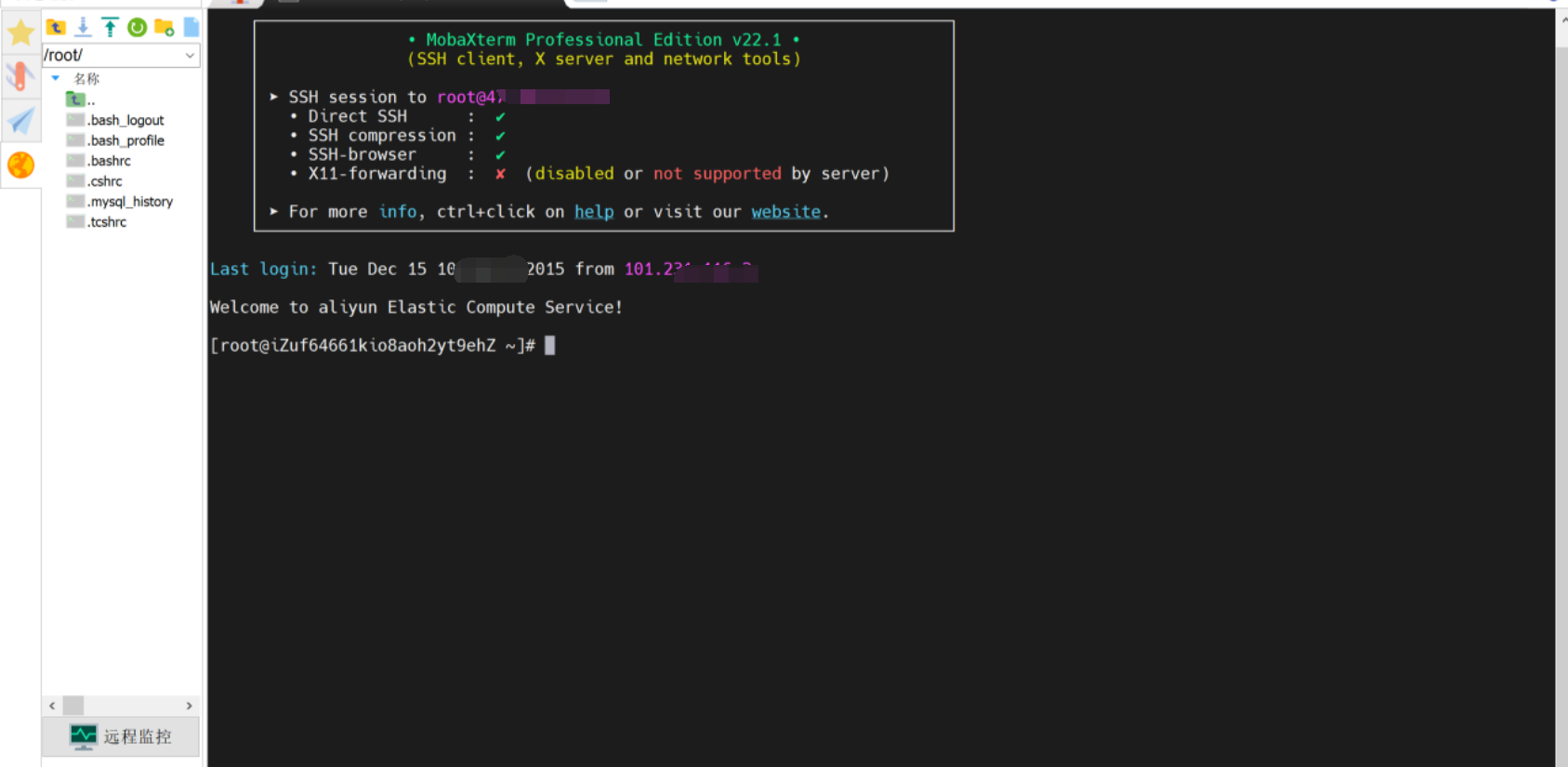
Task: Create a new file in SFTP browser
Action: tap(191, 27)
